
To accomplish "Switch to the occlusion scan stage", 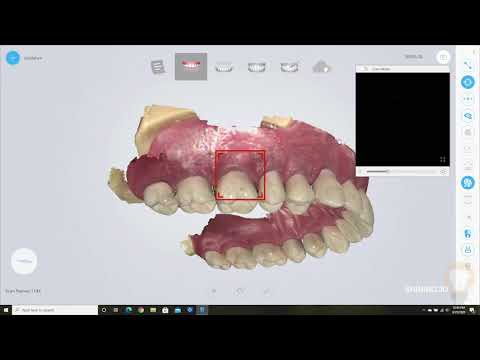I will pyautogui.click(x=289, y=67).
